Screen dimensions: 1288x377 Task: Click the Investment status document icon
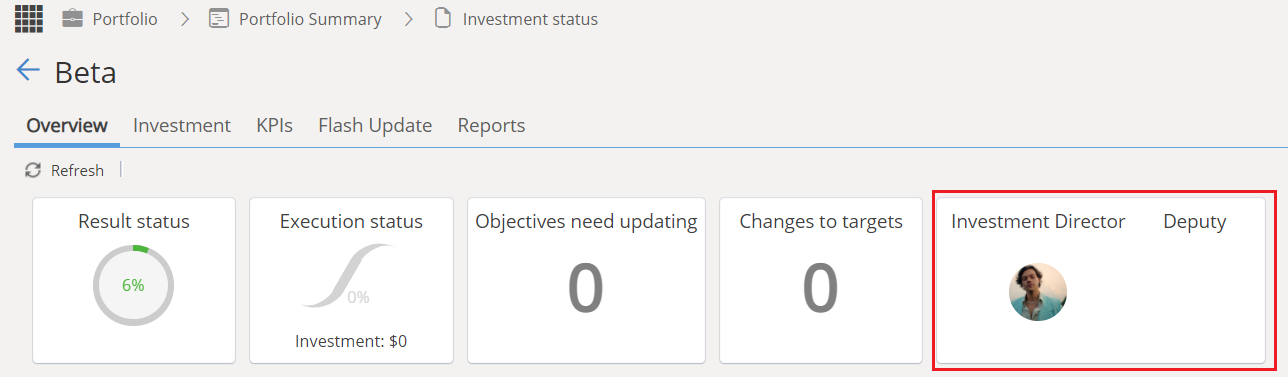click(442, 19)
